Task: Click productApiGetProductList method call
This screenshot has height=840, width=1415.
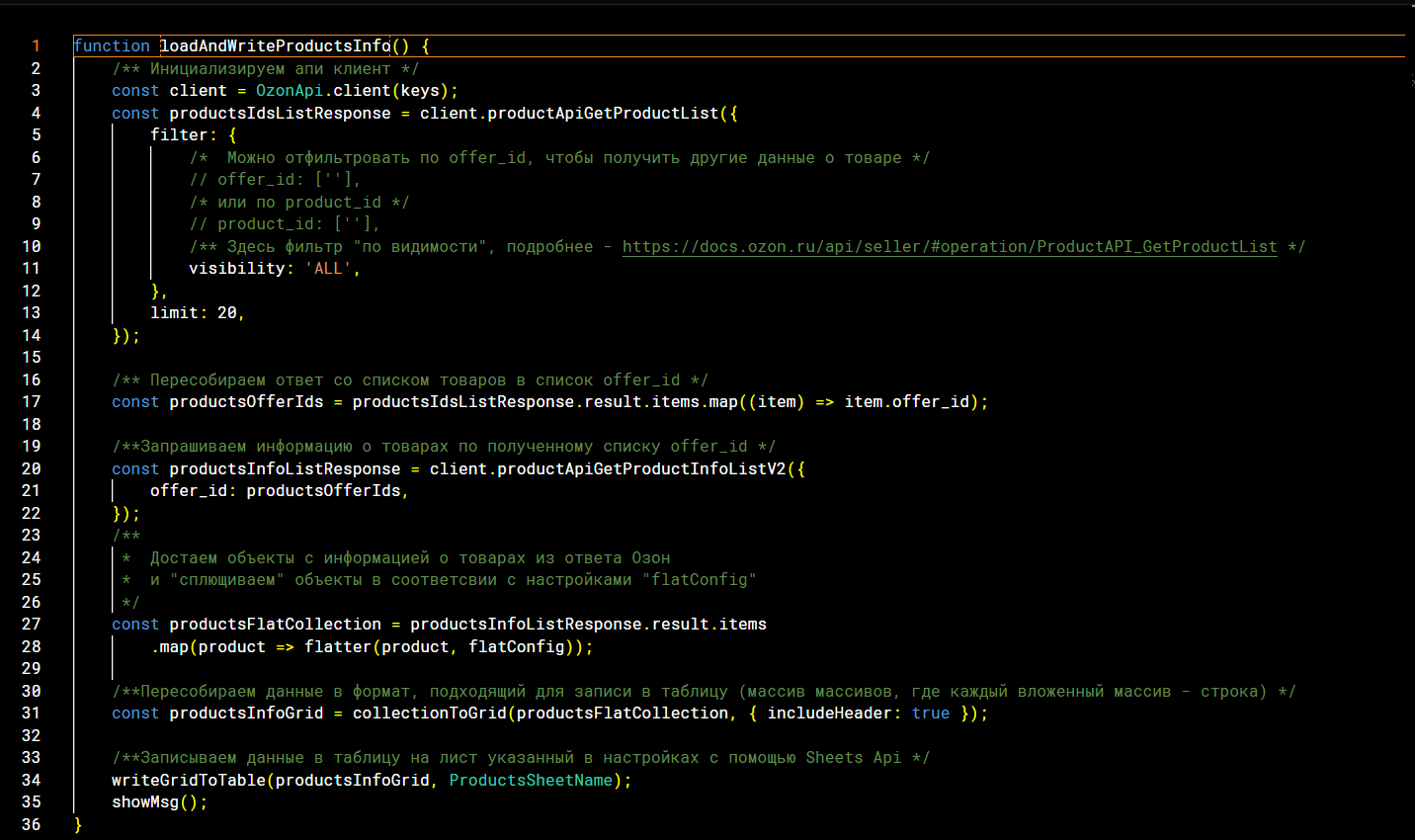Action: [603, 114]
